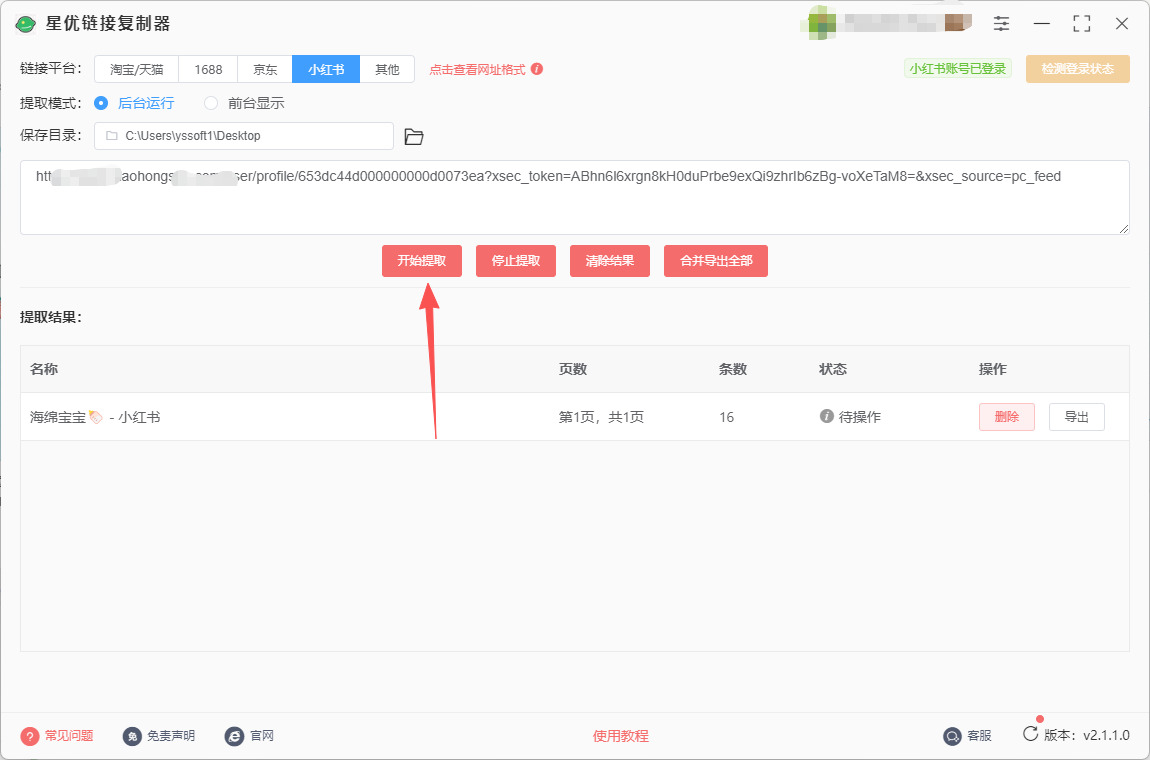Image resolution: width=1150 pixels, height=760 pixels.
Task: Click 状态 column header
Action: 833,369
